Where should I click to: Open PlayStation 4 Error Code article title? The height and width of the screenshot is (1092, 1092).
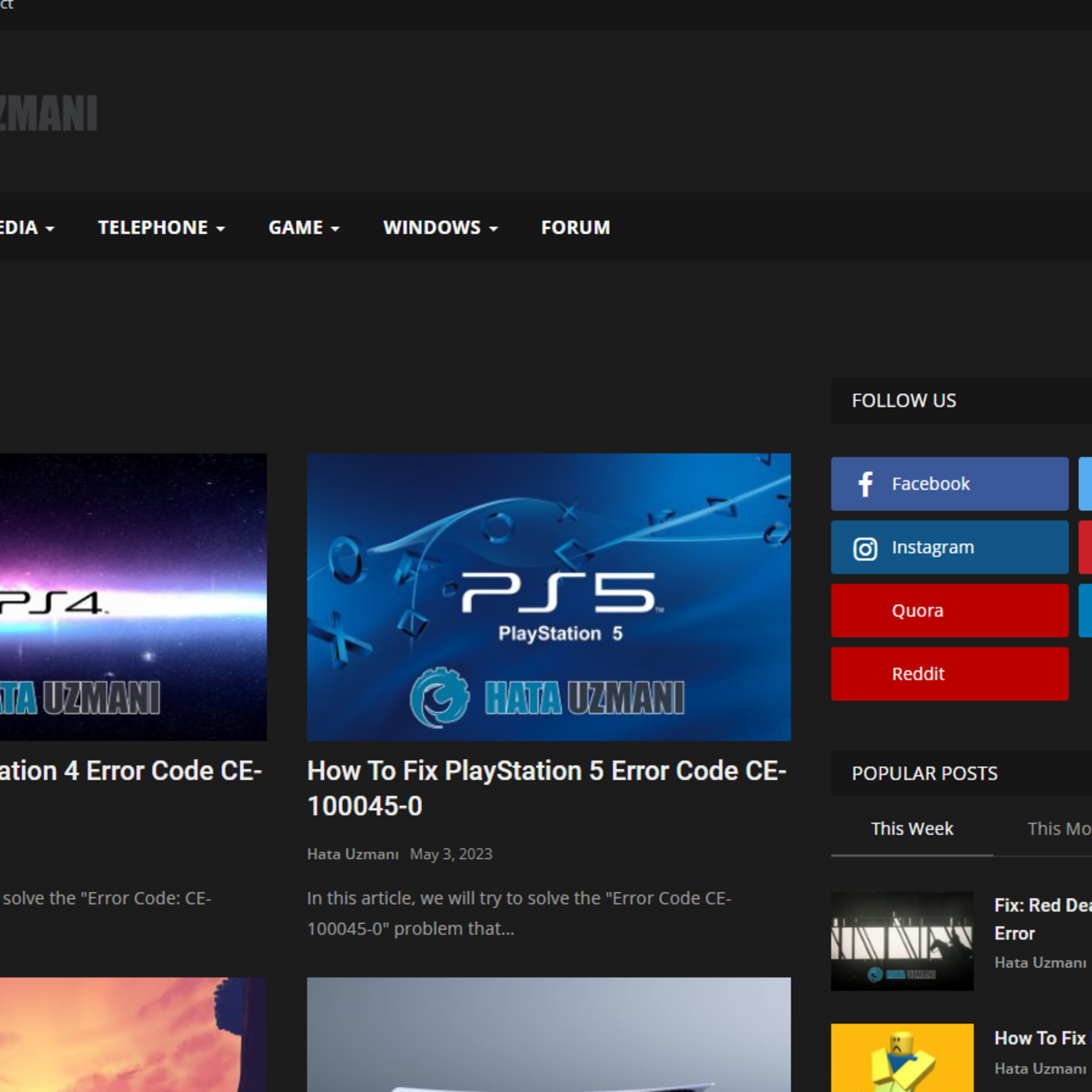point(131,771)
